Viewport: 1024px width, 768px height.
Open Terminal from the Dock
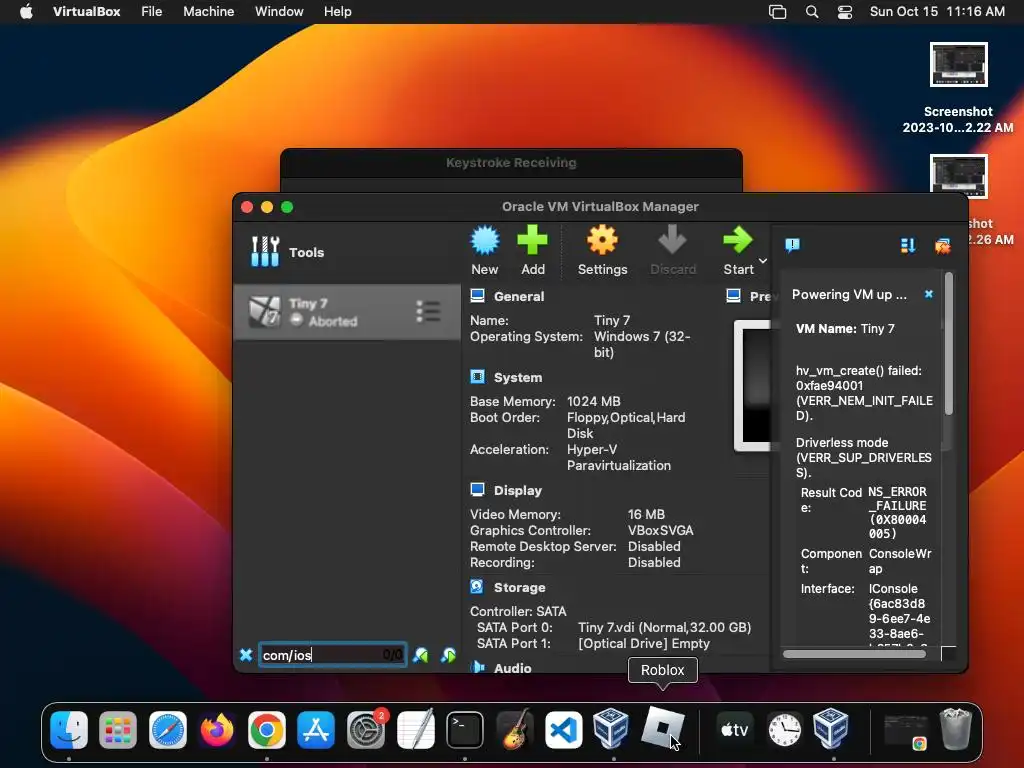pyautogui.click(x=465, y=729)
